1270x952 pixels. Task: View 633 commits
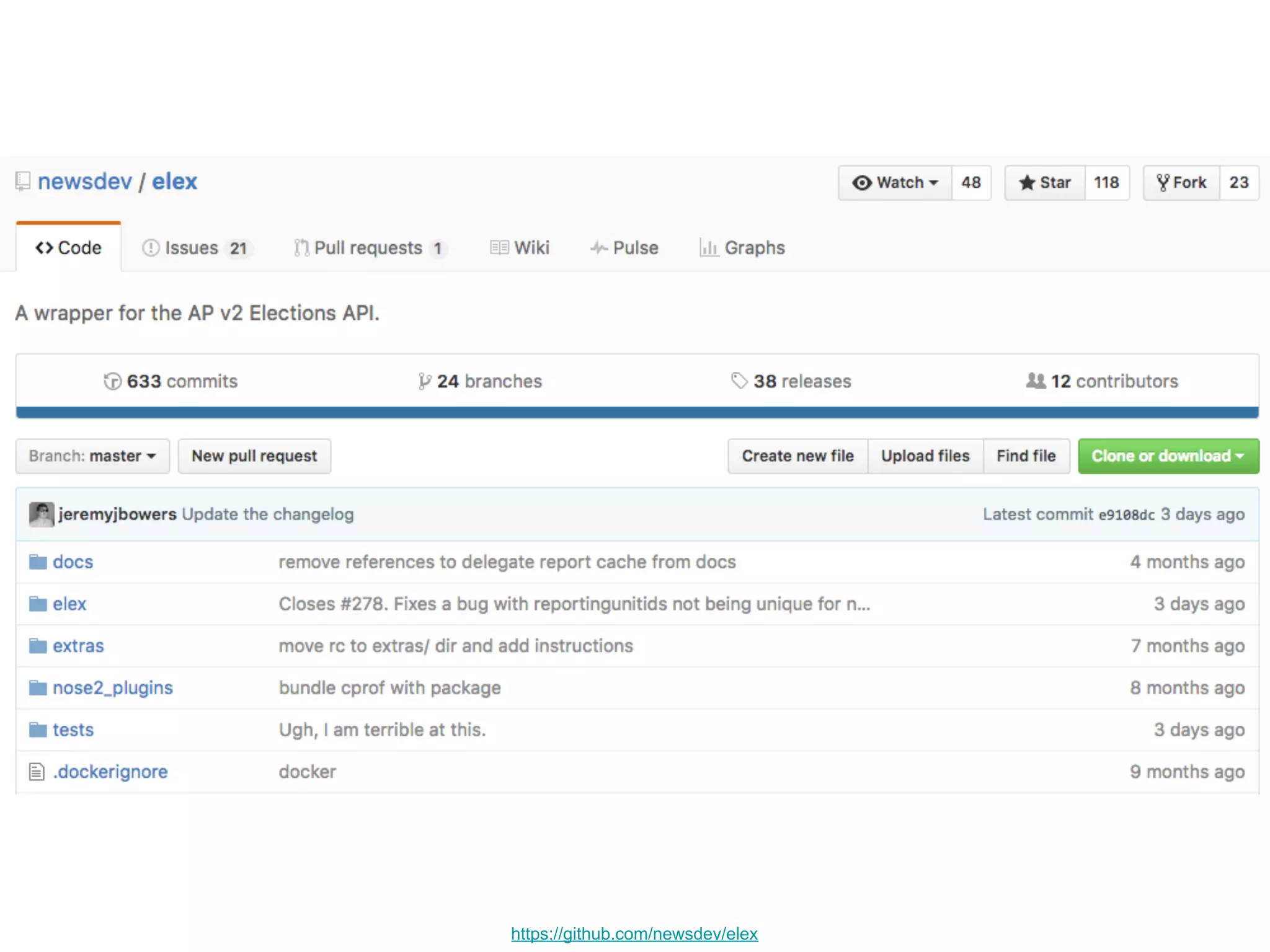171,381
